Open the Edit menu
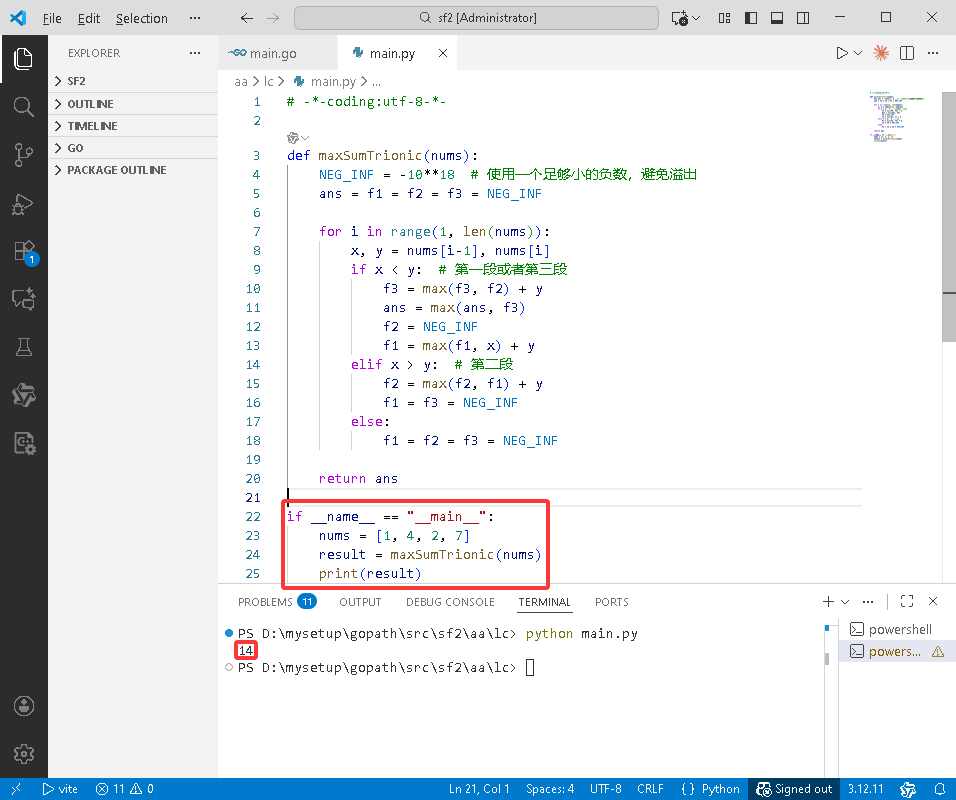956x800 pixels. click(x=88, y=18)
